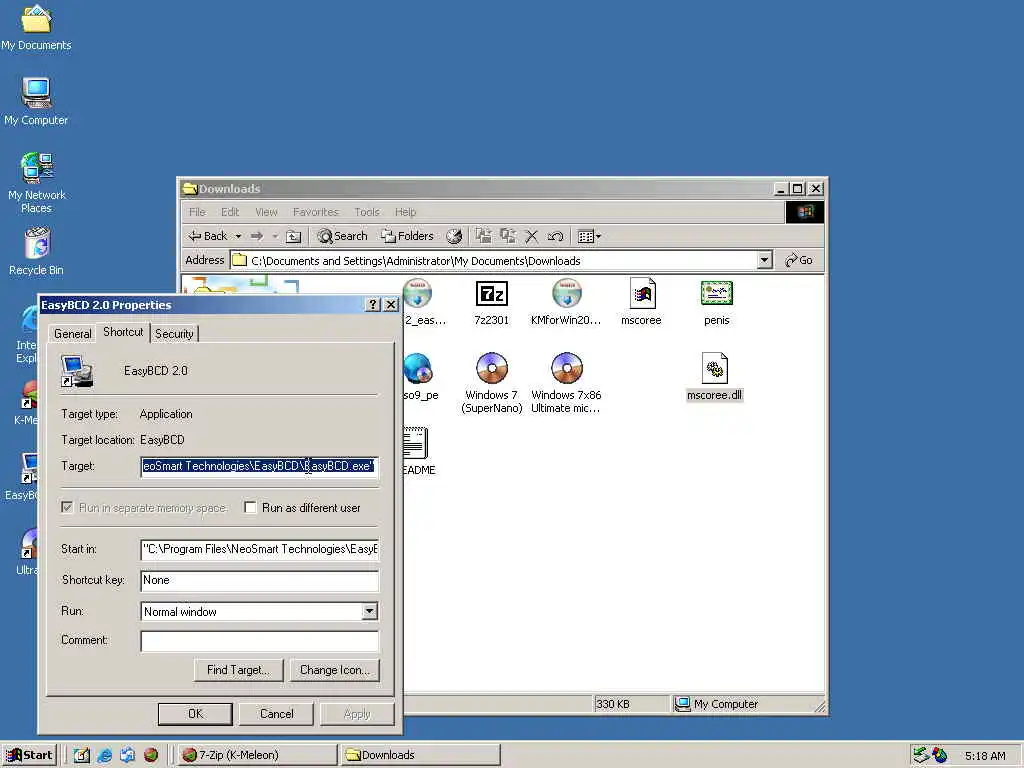Select My Network Places desktop icon
This screenshot has width=1024, height=768.
(37, 183)
